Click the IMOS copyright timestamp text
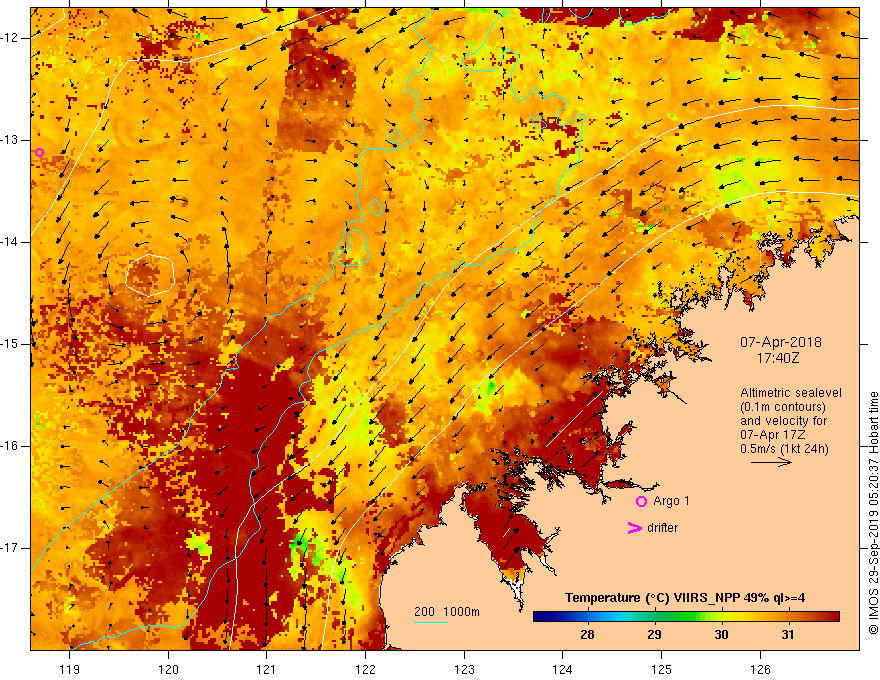This screenshot has height=680, width=880. (x=873, y=513)
